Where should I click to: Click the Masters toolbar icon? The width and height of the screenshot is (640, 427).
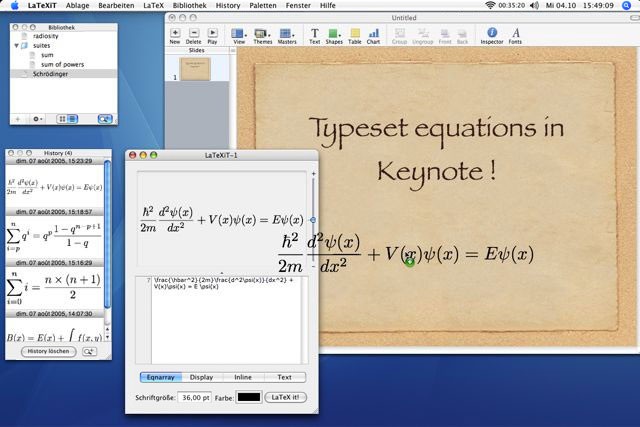pyautogui.click(x=286, y=33)
